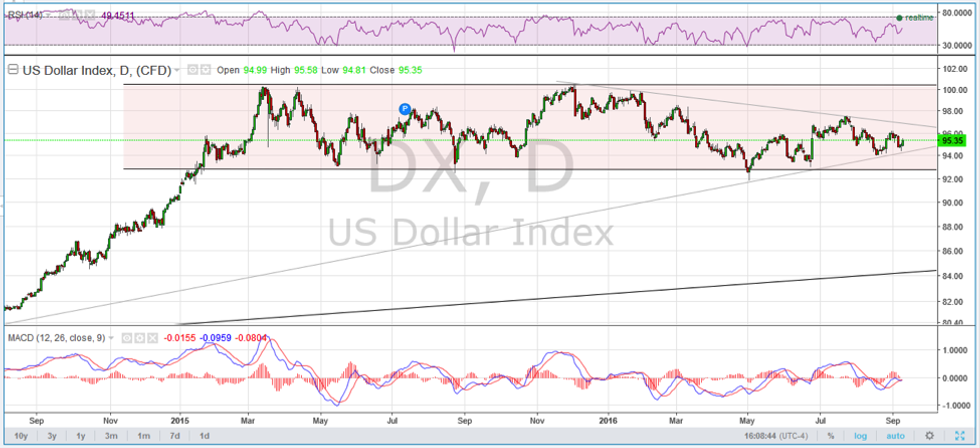Toggle percentage scale mode

830,436
